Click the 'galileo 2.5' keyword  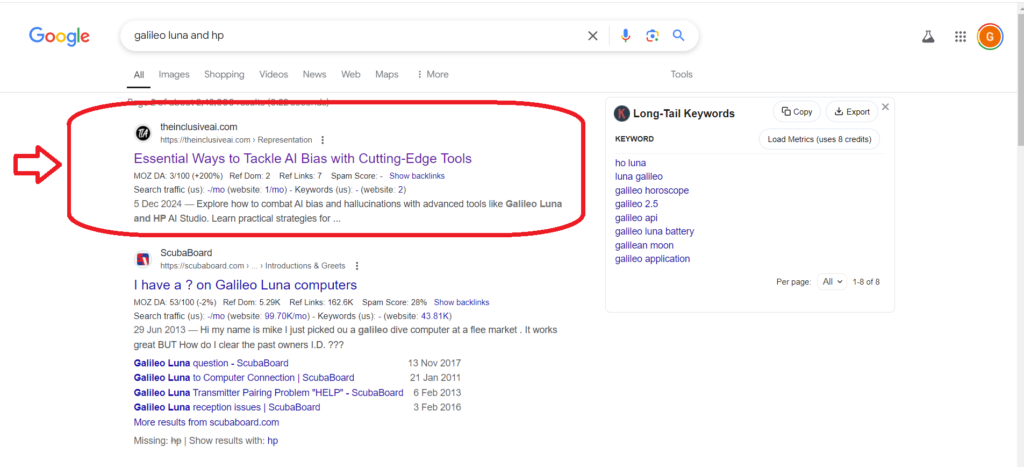(637, 204)
